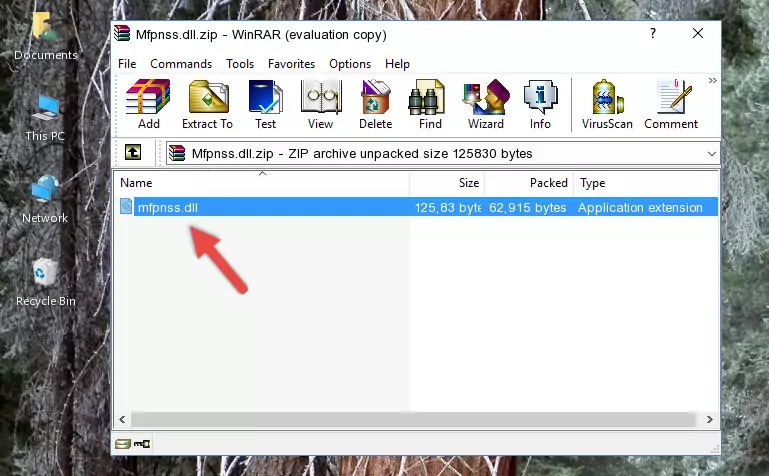
Task: Click WinRAR title bar books icon
Action: point(122,33)
